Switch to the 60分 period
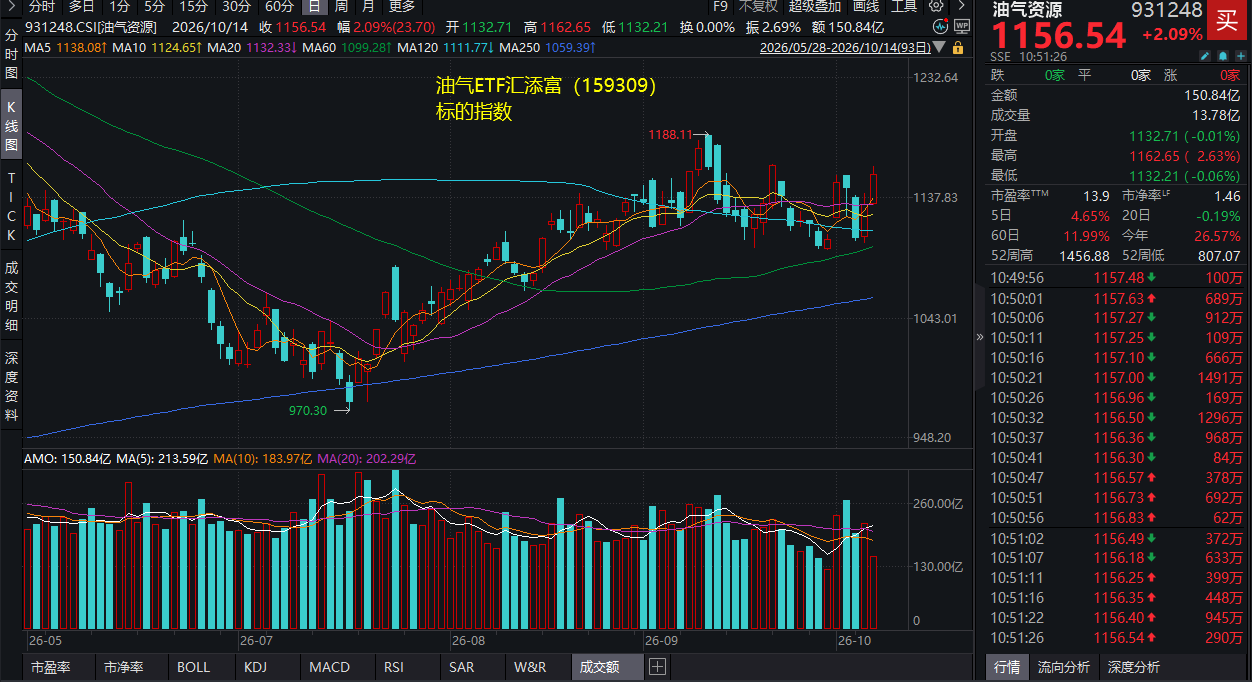The width and height of the screenshot is (1252, 682). point(279,6)
